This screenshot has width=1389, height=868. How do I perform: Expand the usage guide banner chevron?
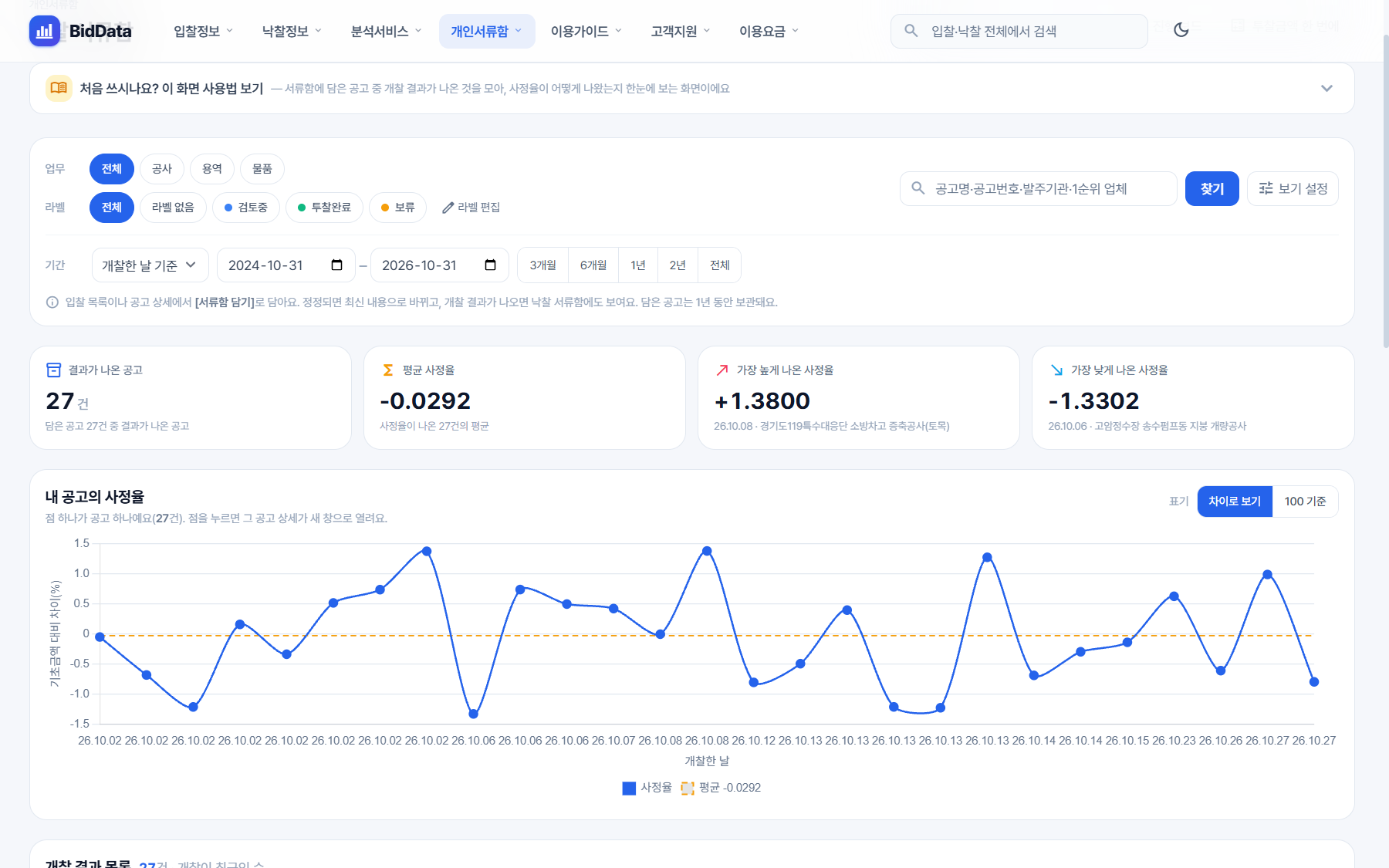(x=1326, y=88)
